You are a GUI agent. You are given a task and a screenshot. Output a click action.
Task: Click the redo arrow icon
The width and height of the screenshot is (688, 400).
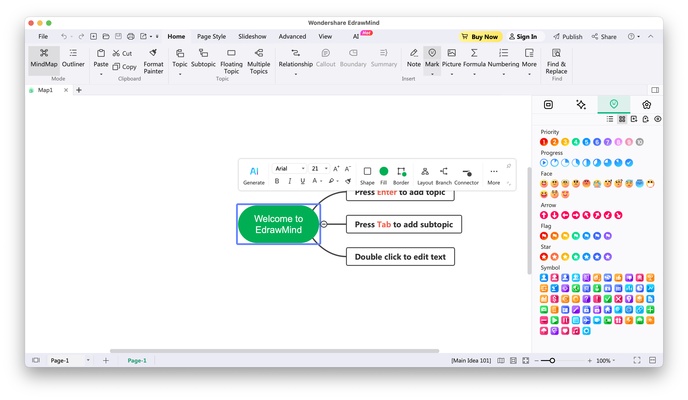pyautogui.click(x=81, y=36)
